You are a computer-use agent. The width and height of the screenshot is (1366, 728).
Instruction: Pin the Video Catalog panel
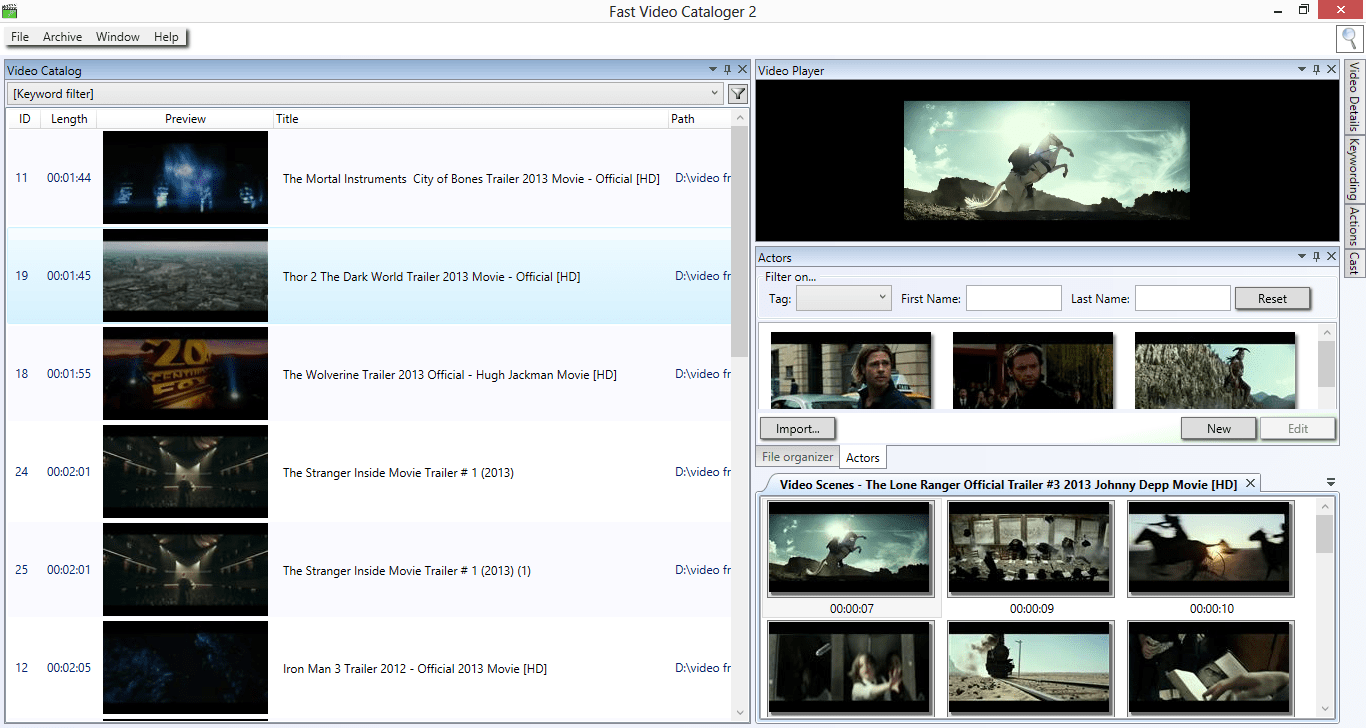[727, 70]
